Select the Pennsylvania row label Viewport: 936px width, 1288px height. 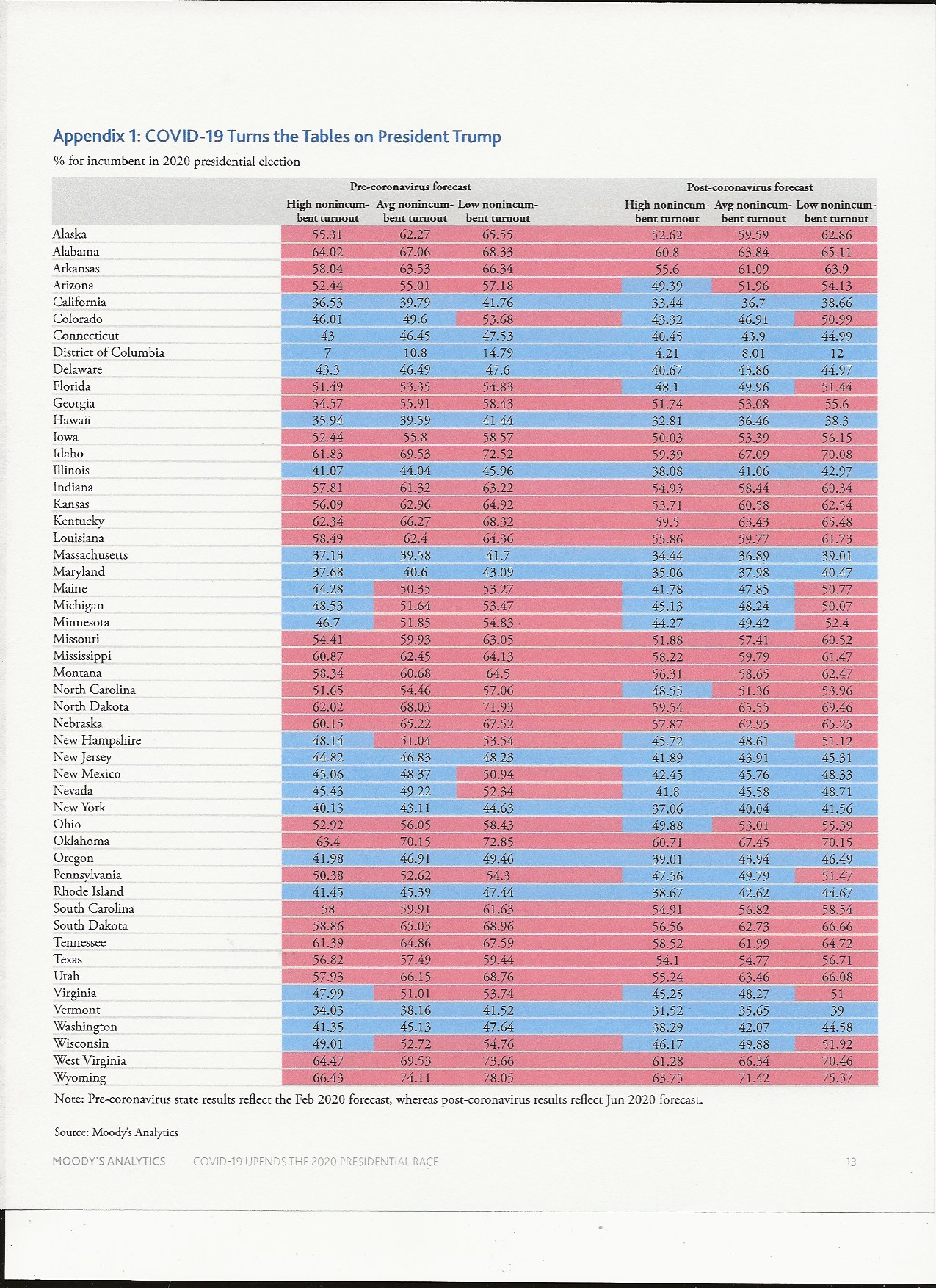click(87, 875)
